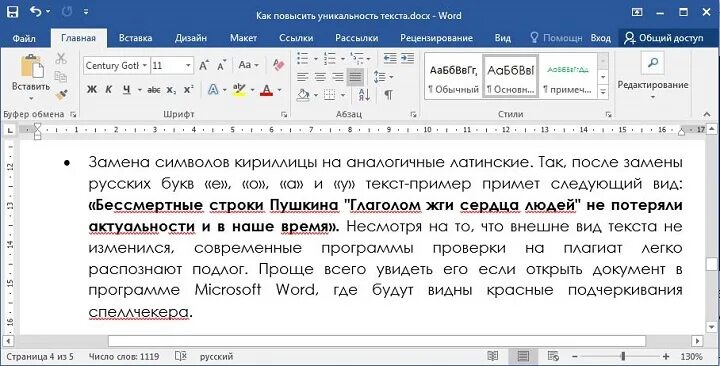
Task: Switch to the Рецензирование tab
Action: click(x=436, y=38)
